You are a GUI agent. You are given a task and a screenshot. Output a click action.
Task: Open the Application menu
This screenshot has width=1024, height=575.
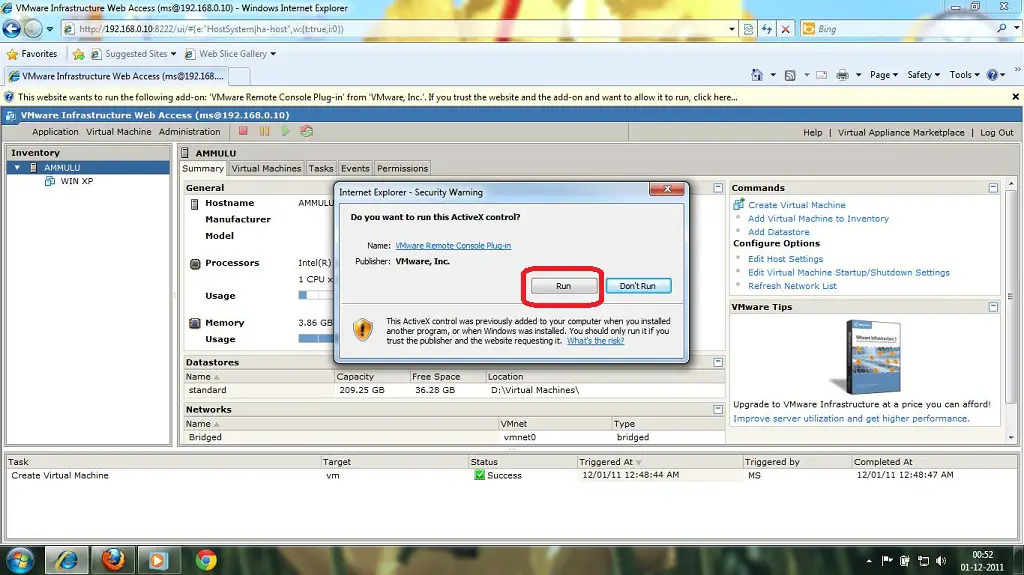tap(55, 131)
